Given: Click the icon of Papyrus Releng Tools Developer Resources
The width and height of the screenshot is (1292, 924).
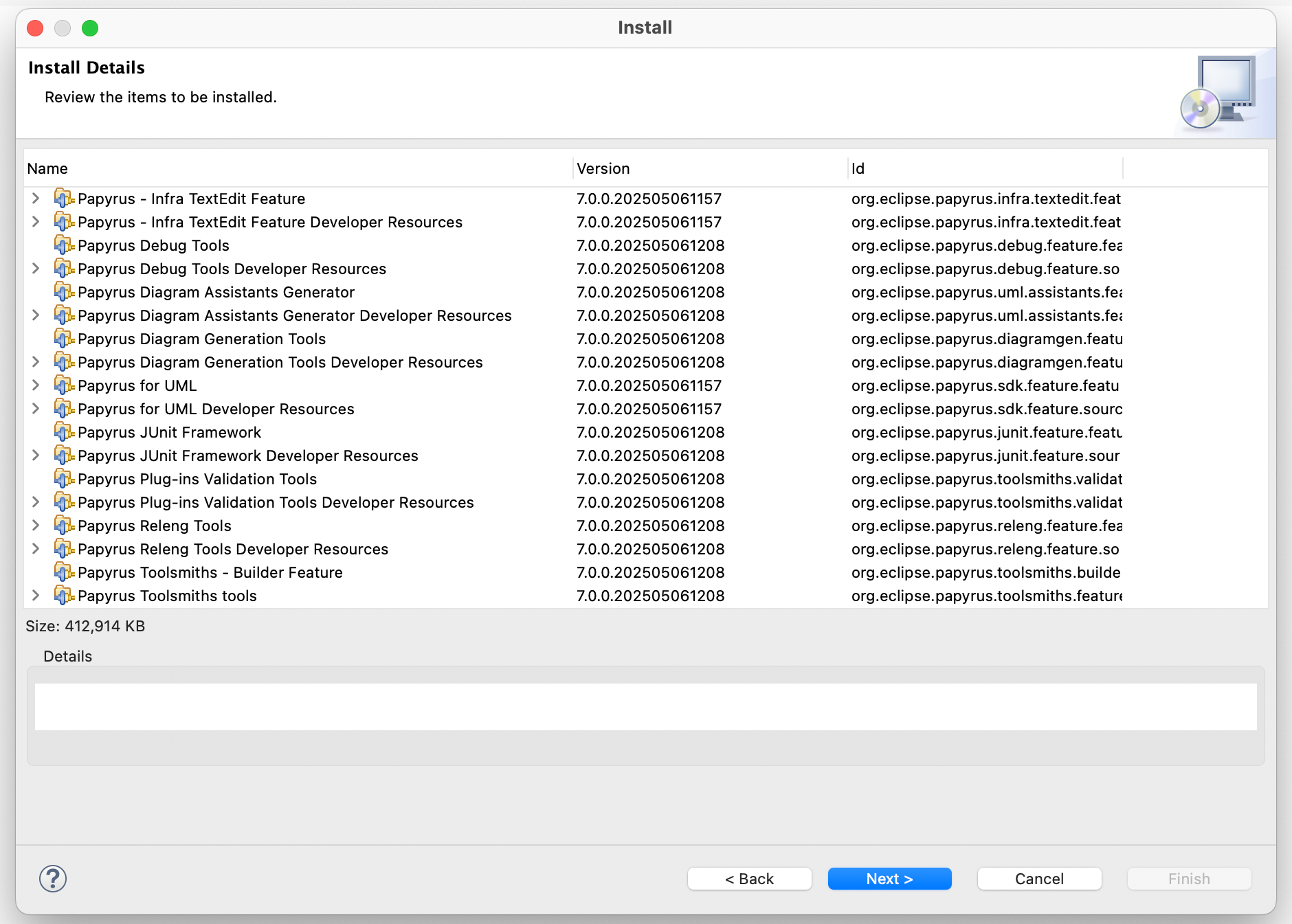Looking at the screenshot, I should click(64, 549).
